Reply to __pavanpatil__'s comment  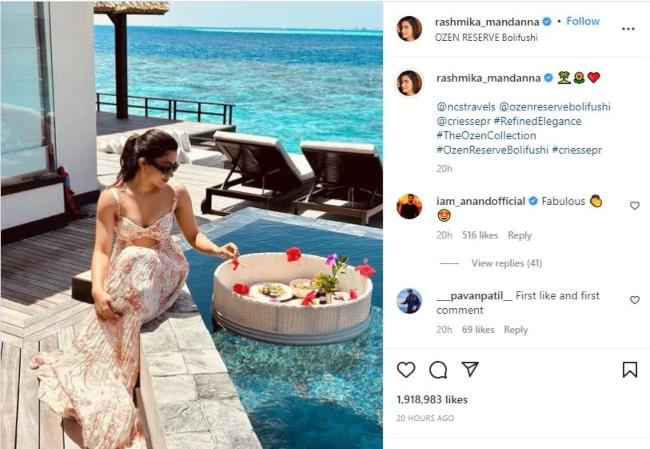coord(516,330)
